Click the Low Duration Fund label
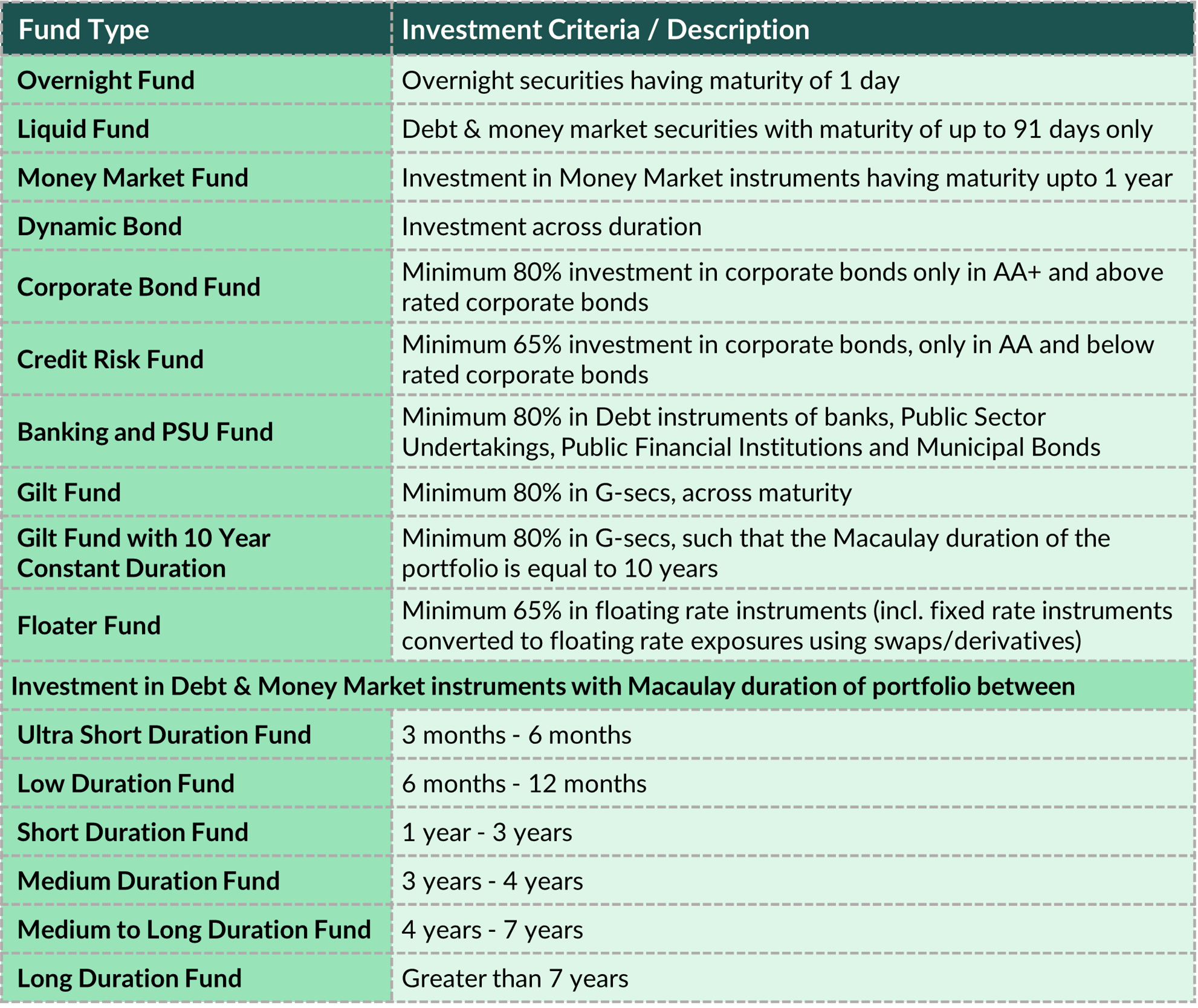1198x1008 pixels. click(x=126, y=784)
